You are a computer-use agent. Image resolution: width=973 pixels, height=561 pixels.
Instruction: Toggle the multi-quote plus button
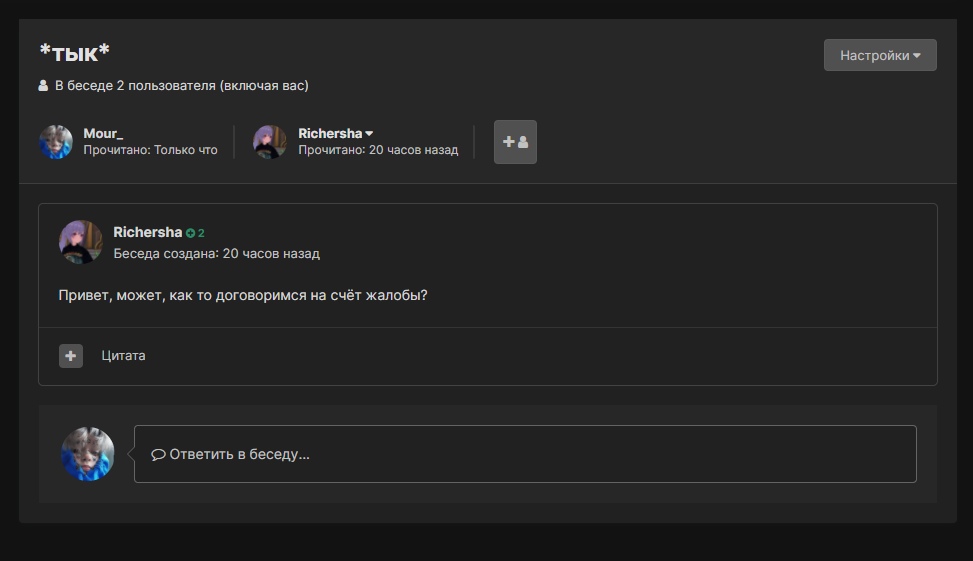pos(71,356)
